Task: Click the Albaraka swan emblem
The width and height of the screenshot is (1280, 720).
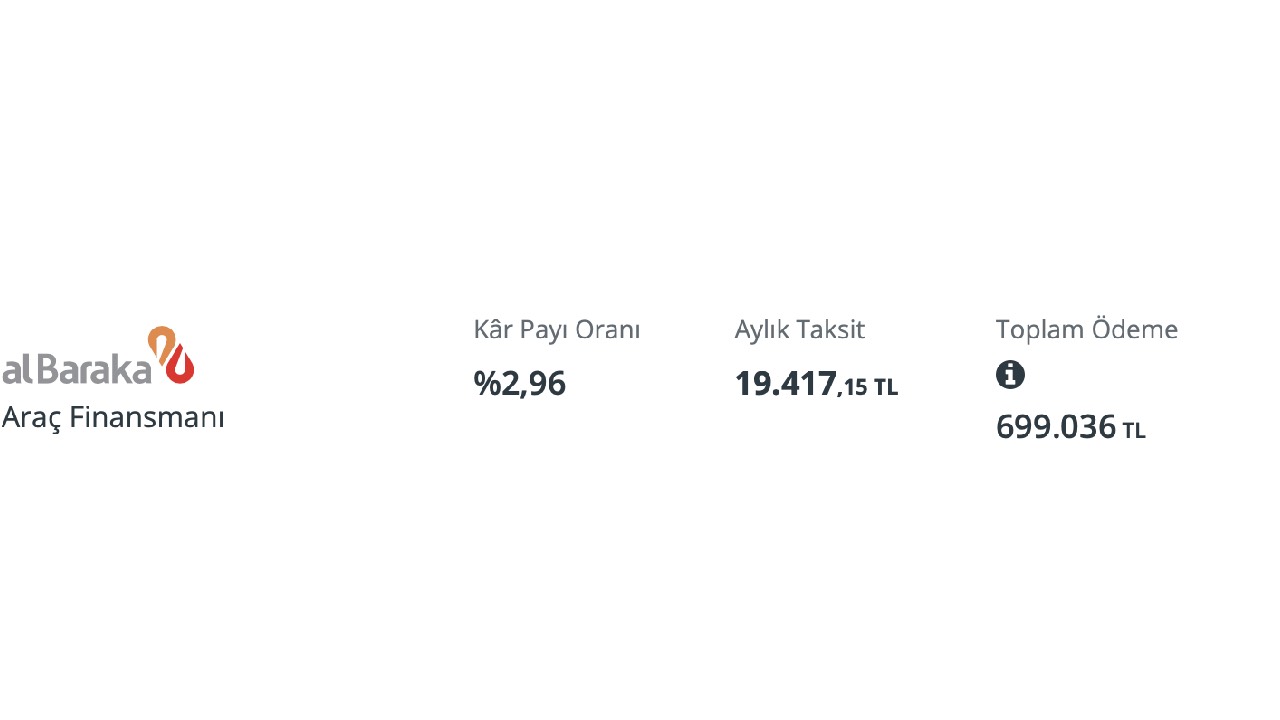Action: coord(172,355)
